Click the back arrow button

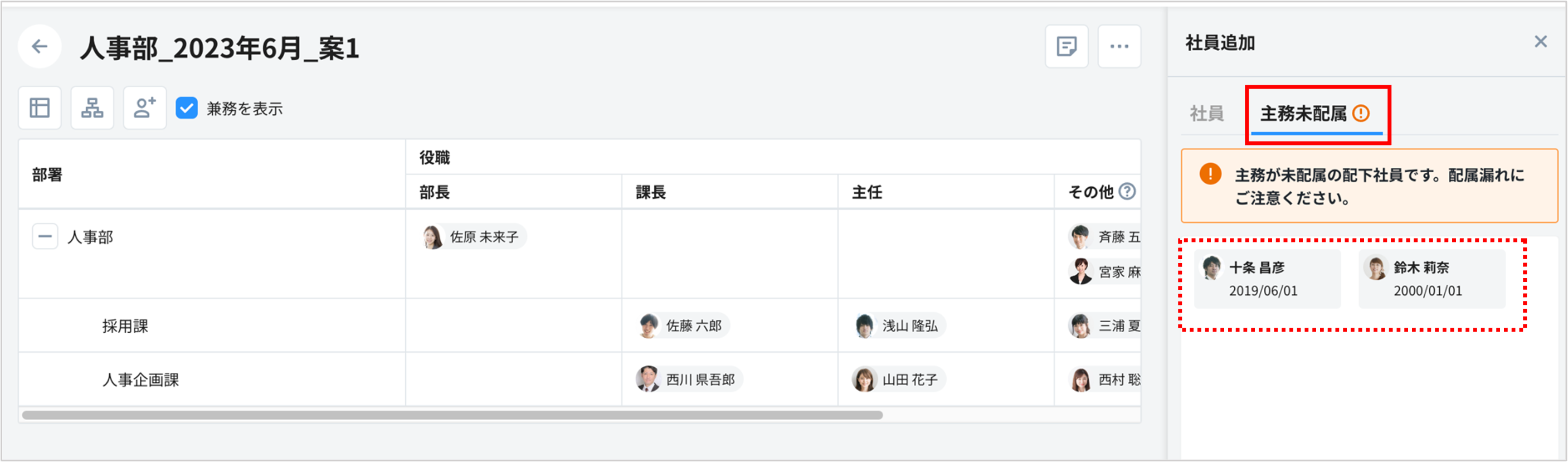pos(40,46)
